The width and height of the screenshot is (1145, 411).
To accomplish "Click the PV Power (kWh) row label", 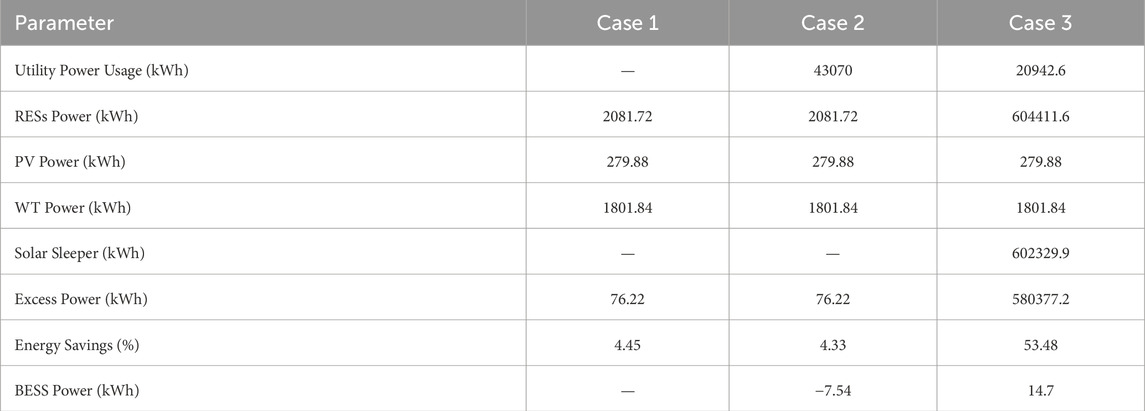I will 70,162.
